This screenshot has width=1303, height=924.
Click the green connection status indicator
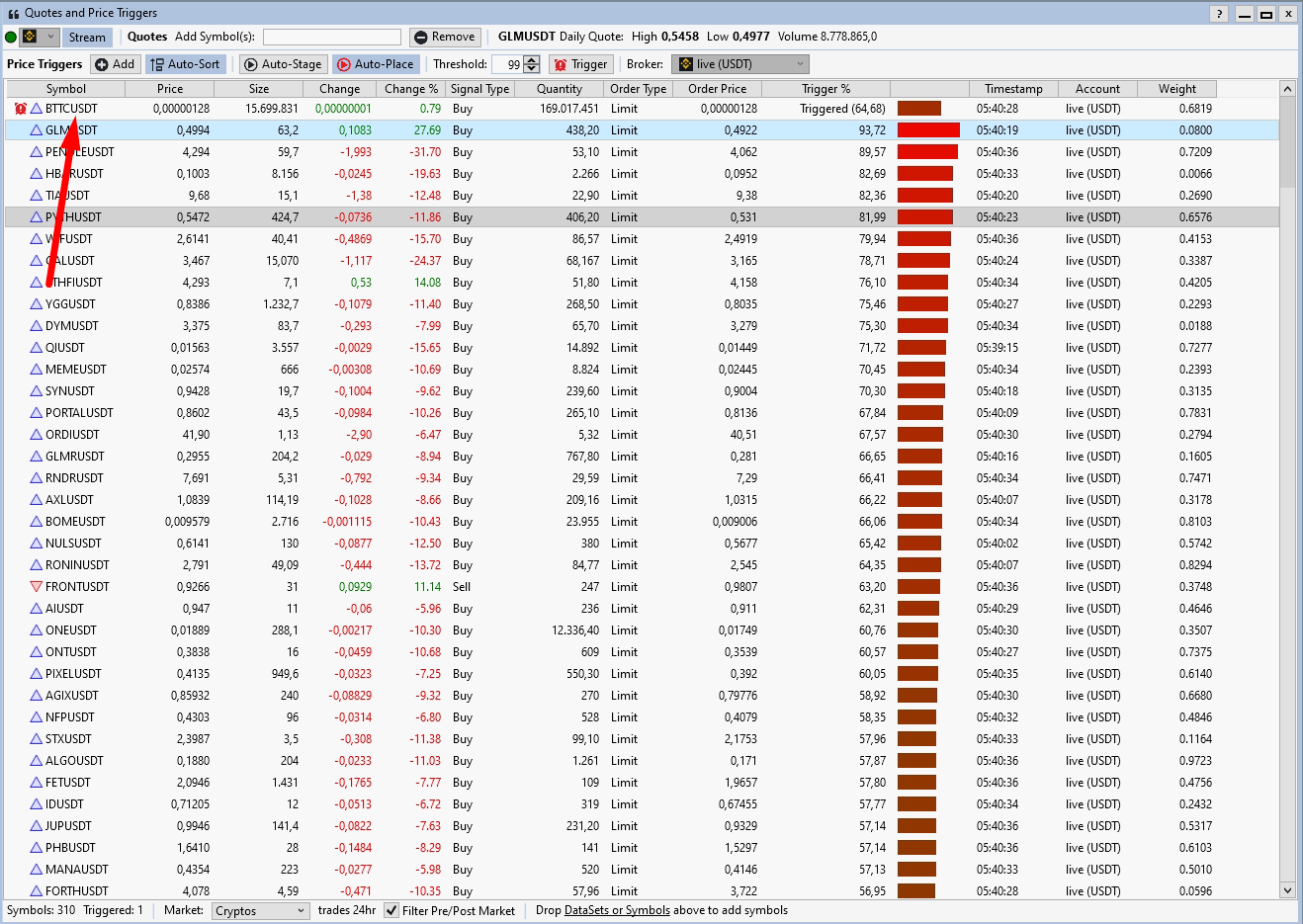[11, 38]
